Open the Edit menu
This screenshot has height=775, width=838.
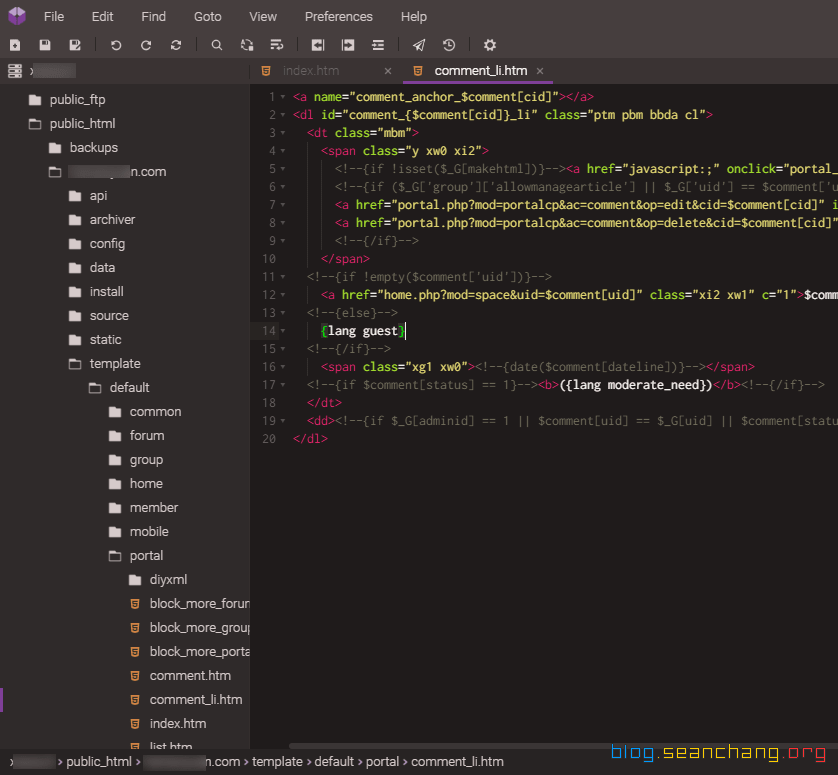102,17
